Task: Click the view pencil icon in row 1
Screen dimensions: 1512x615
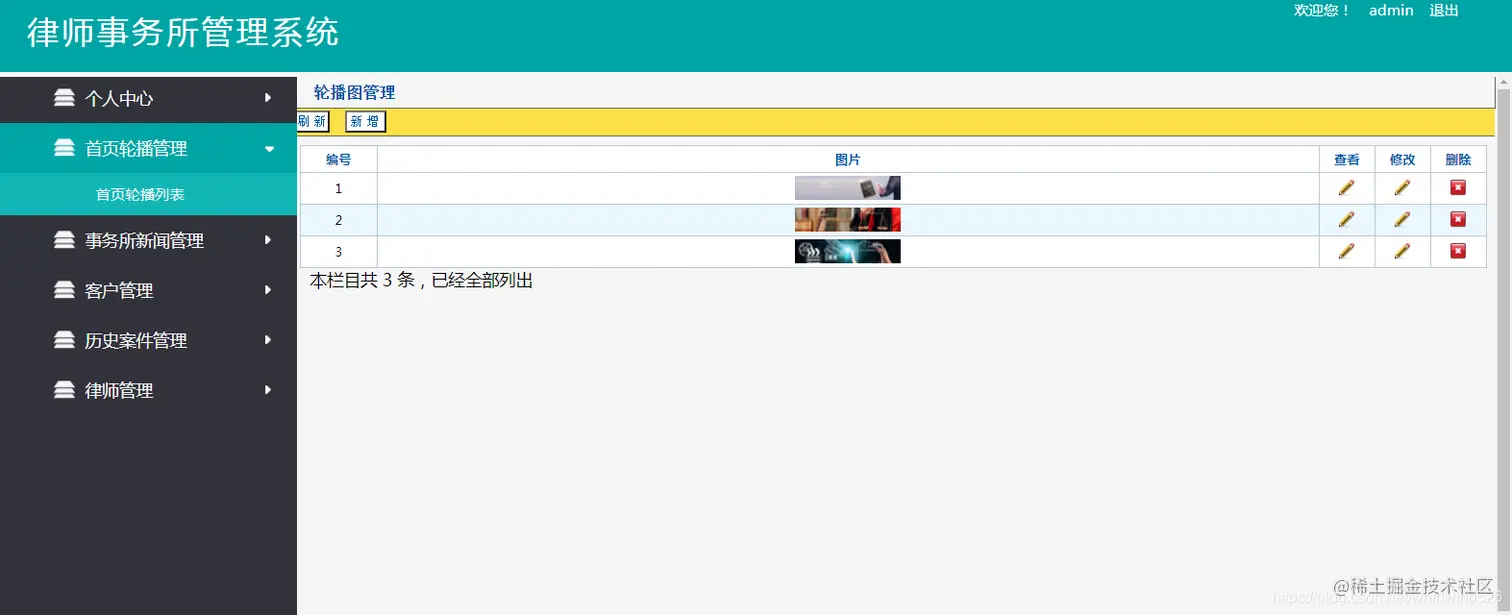Action: click(1346, 188)
